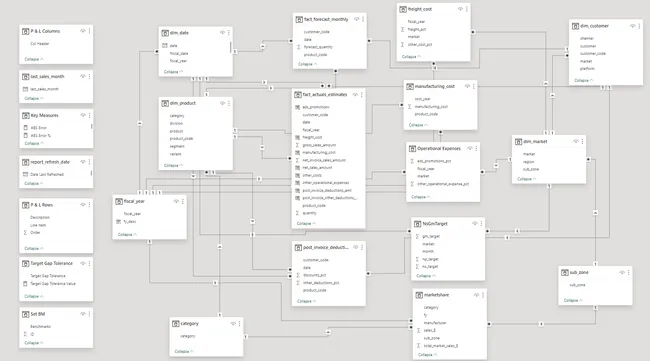Open more options for freight_cost table
This screenshot has width=650, height=361.
coord(467,9)
